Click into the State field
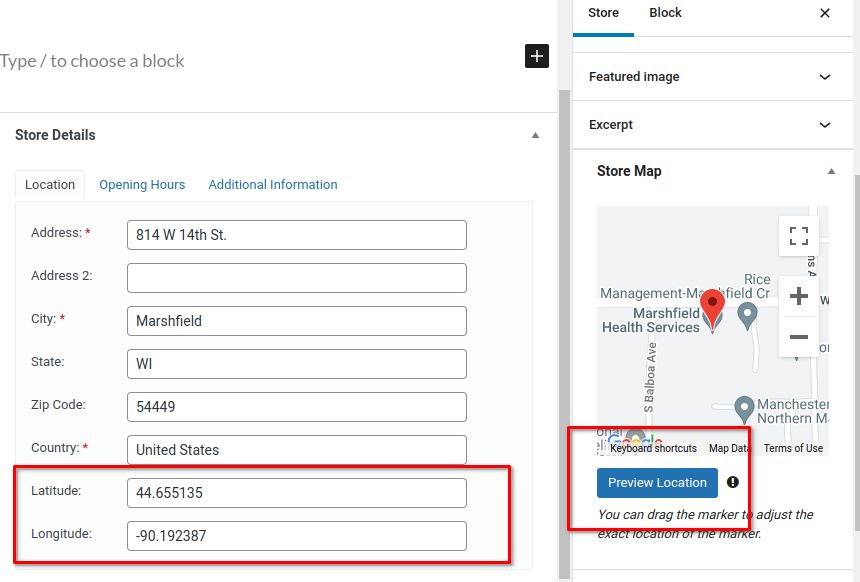 297,364
